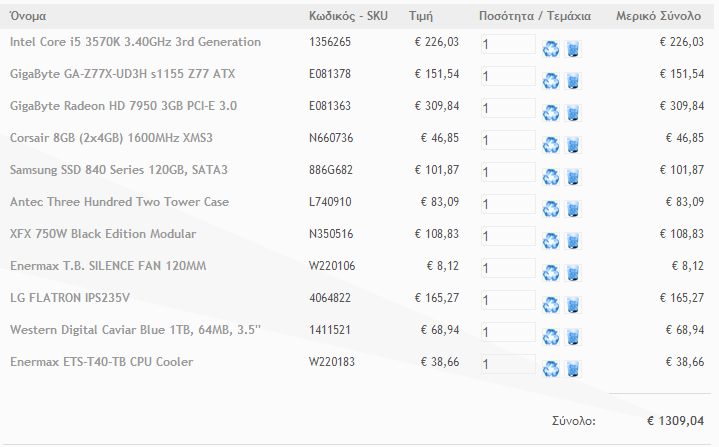
Task: Remove Western Digital Caviar Blue 1TB item
Action: (x=573, y=337)
